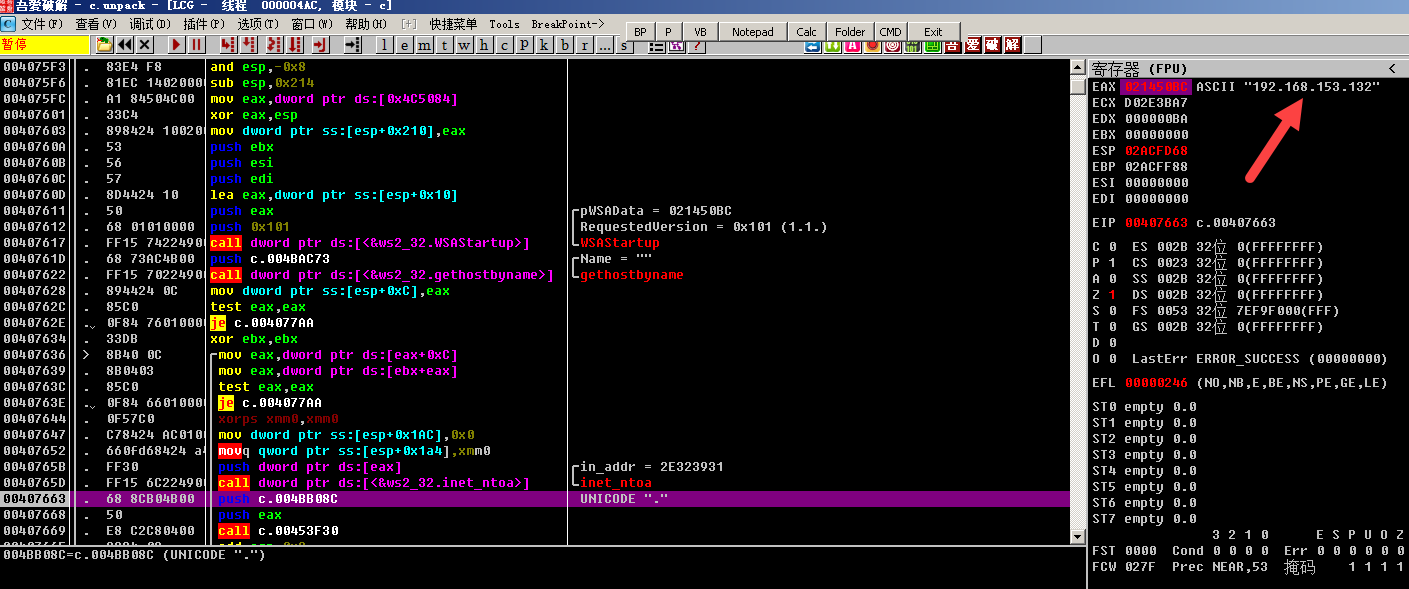Open the Log window via the 'l' icon
1409x589 pixels.
point(386,45)
